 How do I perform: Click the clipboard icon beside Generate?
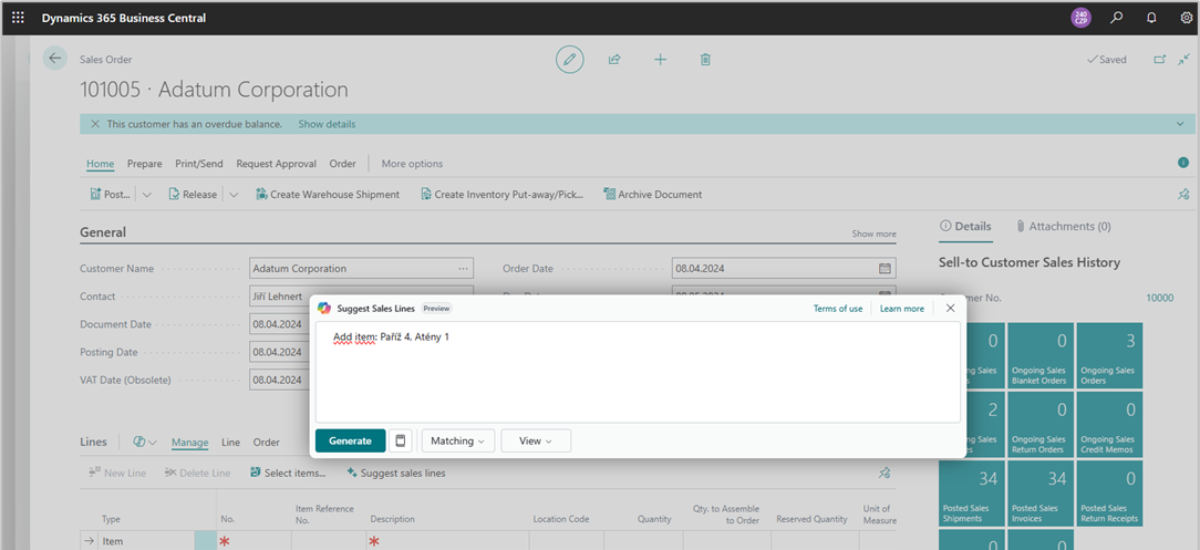(400, 441)
